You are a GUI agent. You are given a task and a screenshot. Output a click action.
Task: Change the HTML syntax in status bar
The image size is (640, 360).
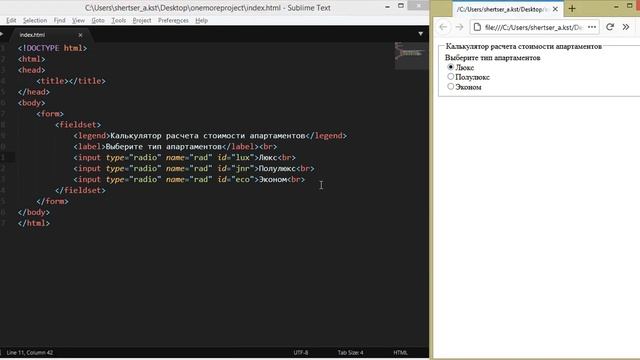point(400,353)
